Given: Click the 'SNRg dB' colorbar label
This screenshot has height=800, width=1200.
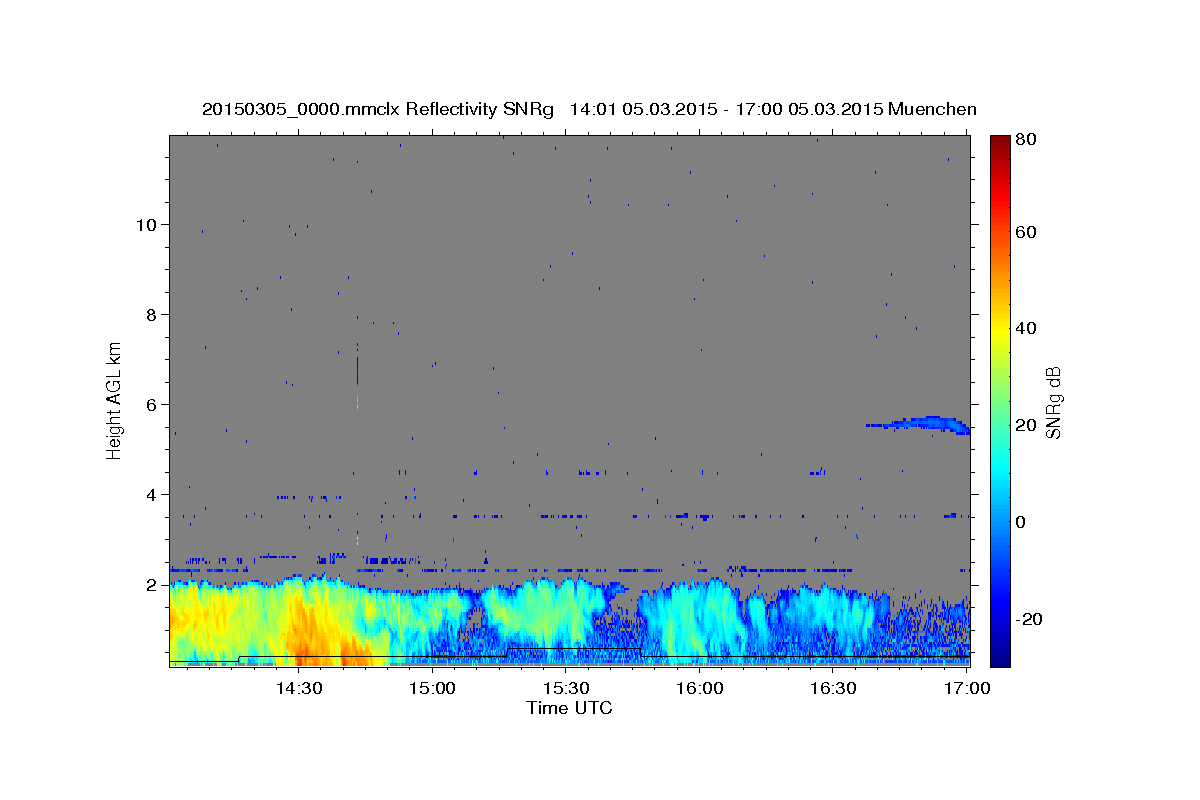Looking at the screenshot, I should coord(1053,403).
